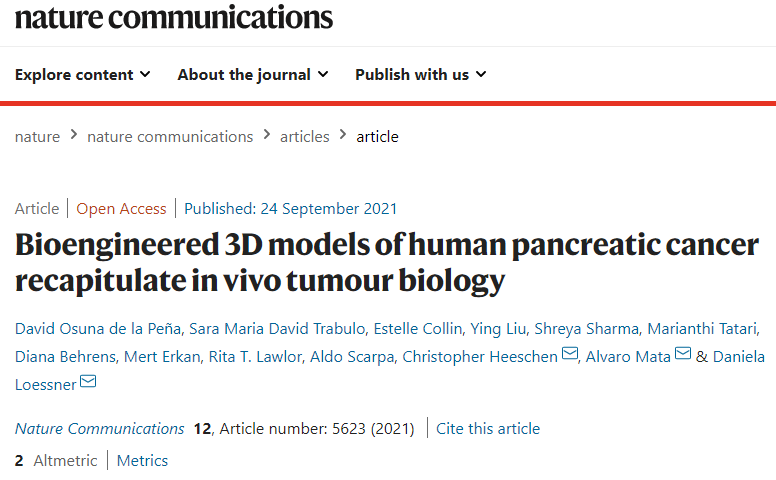This screenshot has width=776, height=480.
Task: Click envelope icon next to Alvaro Mata
Action: tap(683, 354)
